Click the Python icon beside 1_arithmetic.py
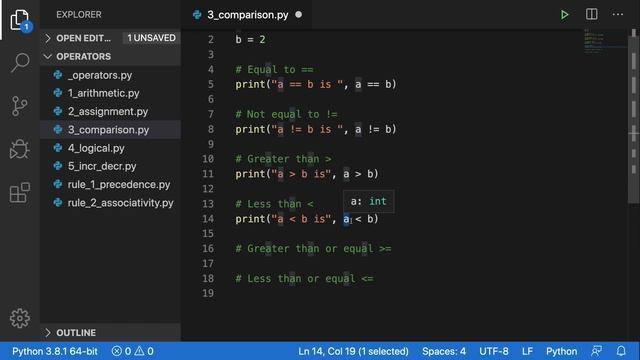 point(58,93)
